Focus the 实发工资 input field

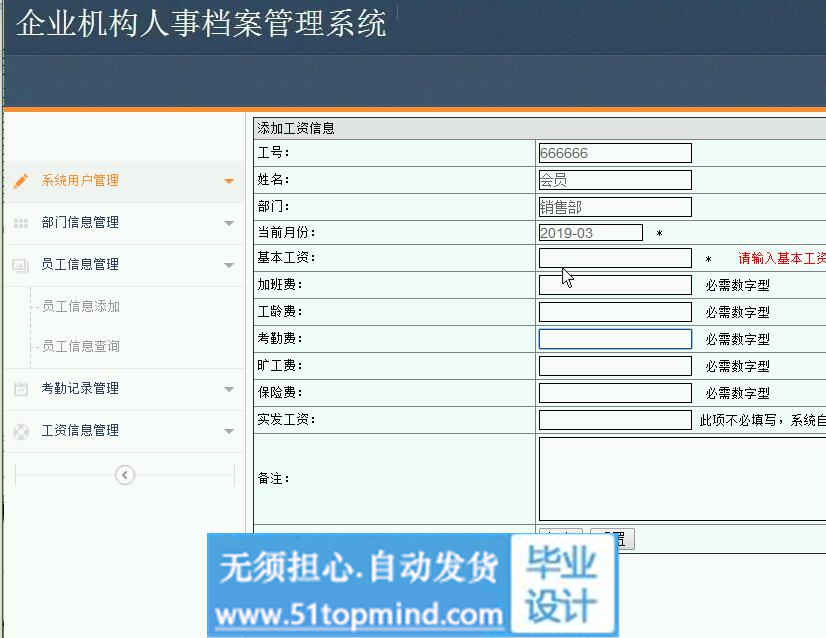click(x=615, y=420)
